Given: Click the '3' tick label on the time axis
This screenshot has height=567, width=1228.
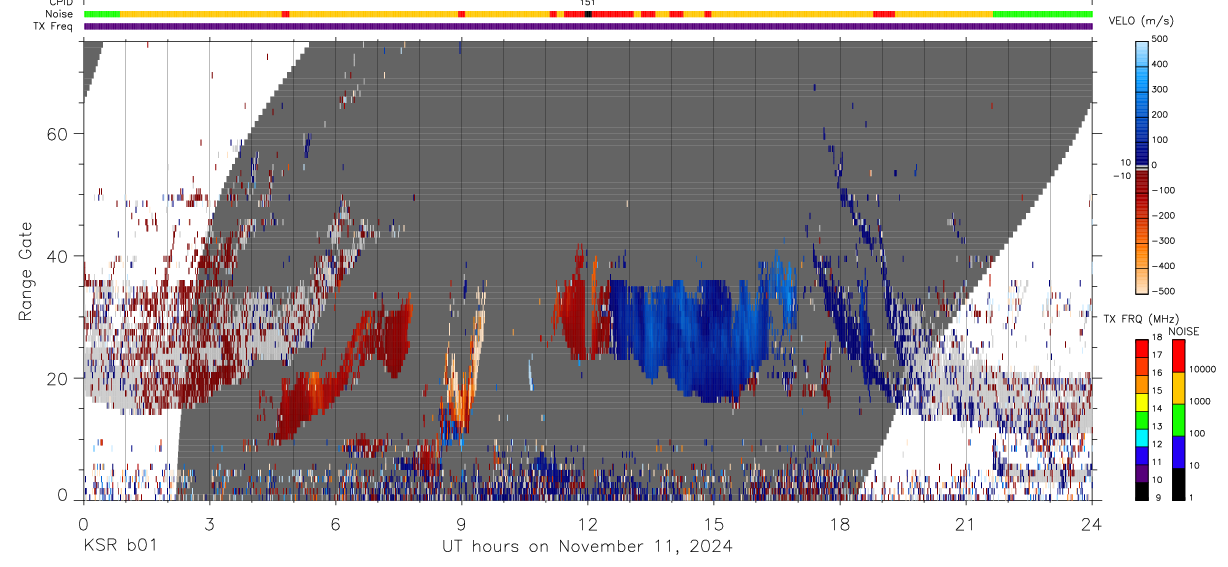Looking at the screenshot, I should [x=209, y=523].
